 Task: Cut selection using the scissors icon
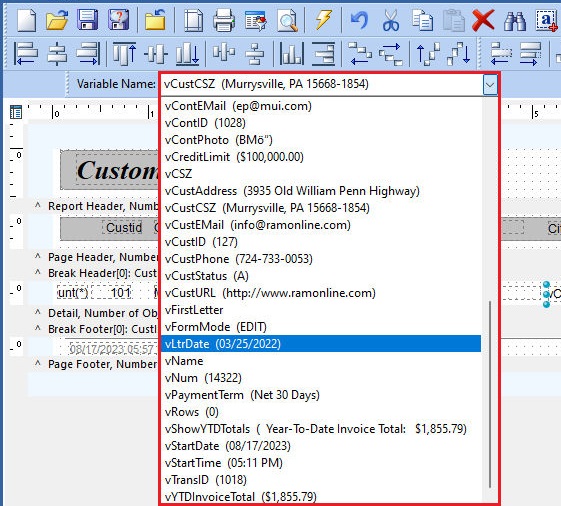click(x=391, y=20)
